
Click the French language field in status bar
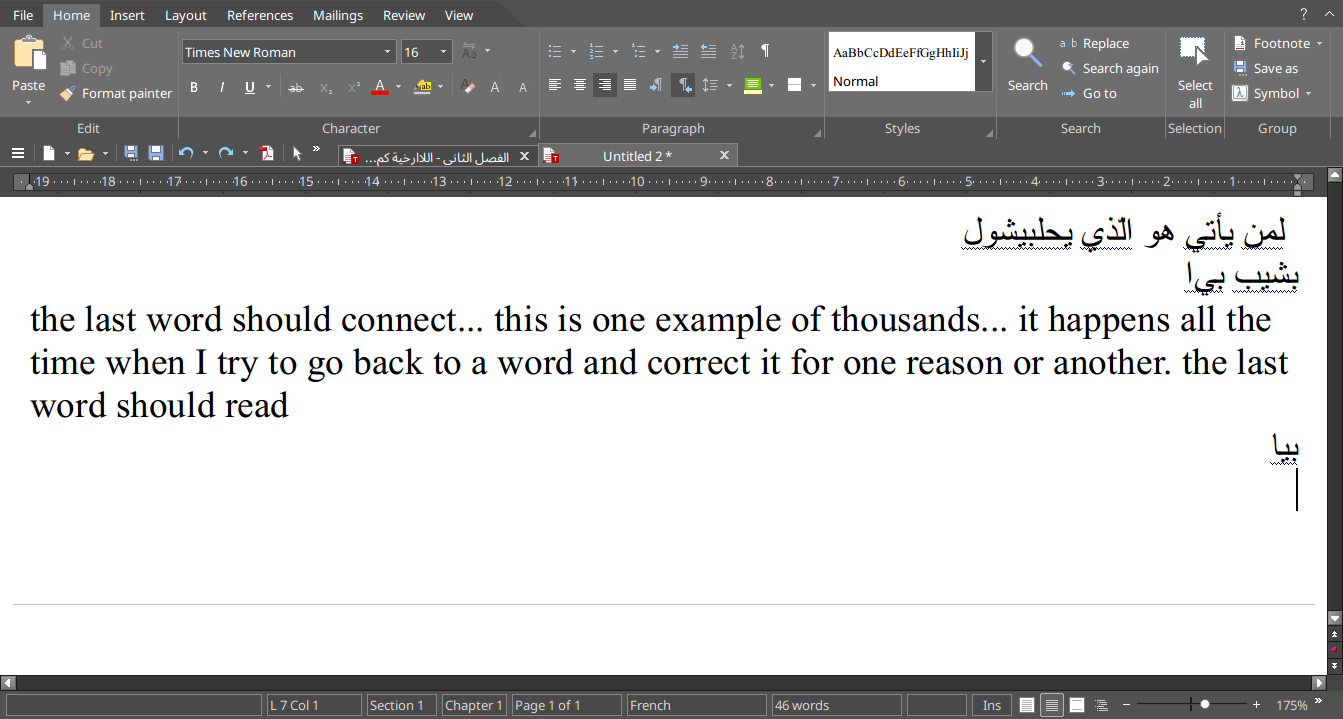(695, 705)
